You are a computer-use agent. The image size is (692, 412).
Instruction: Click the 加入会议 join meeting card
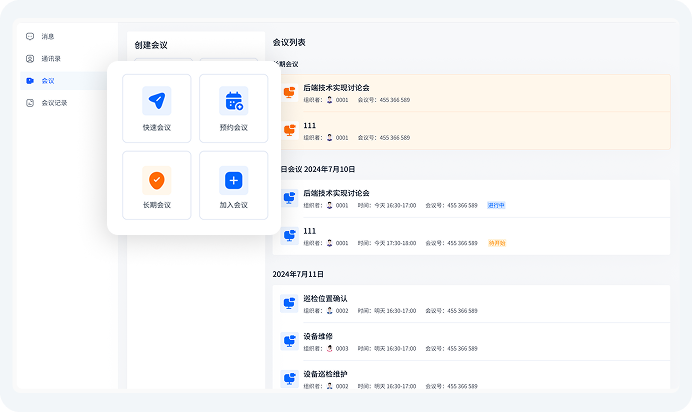(x=233, y=185)
